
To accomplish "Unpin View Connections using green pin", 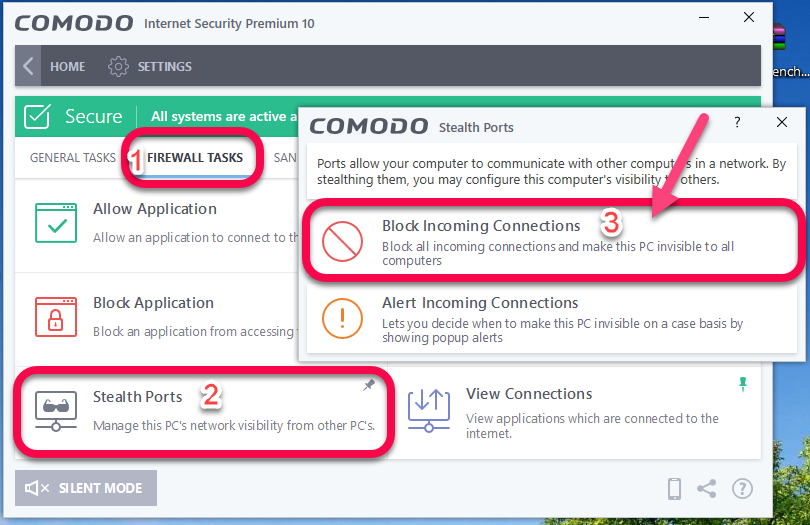I will coord(743,384).
